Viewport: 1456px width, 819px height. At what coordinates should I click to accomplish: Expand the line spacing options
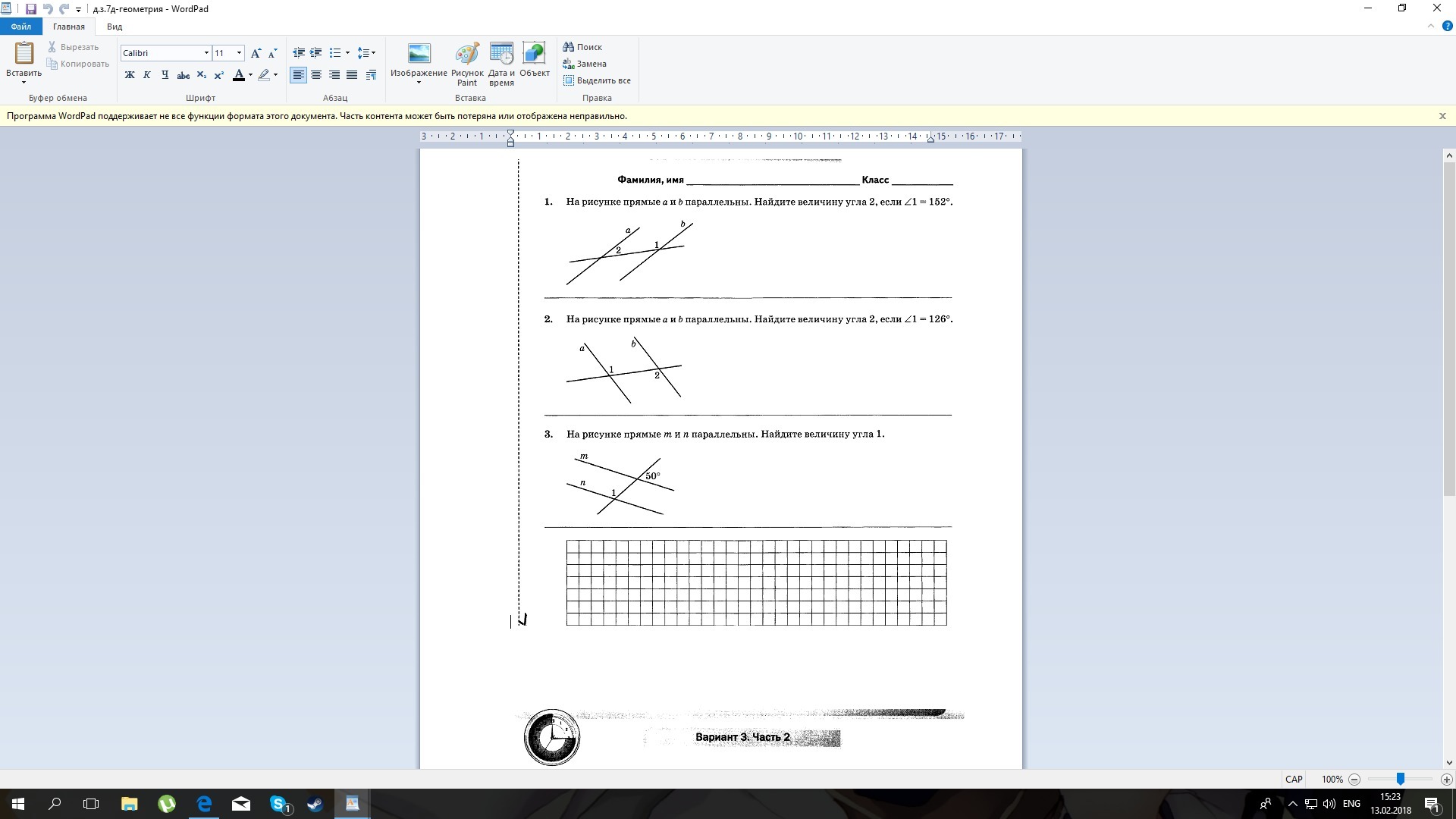pos(367,53)
